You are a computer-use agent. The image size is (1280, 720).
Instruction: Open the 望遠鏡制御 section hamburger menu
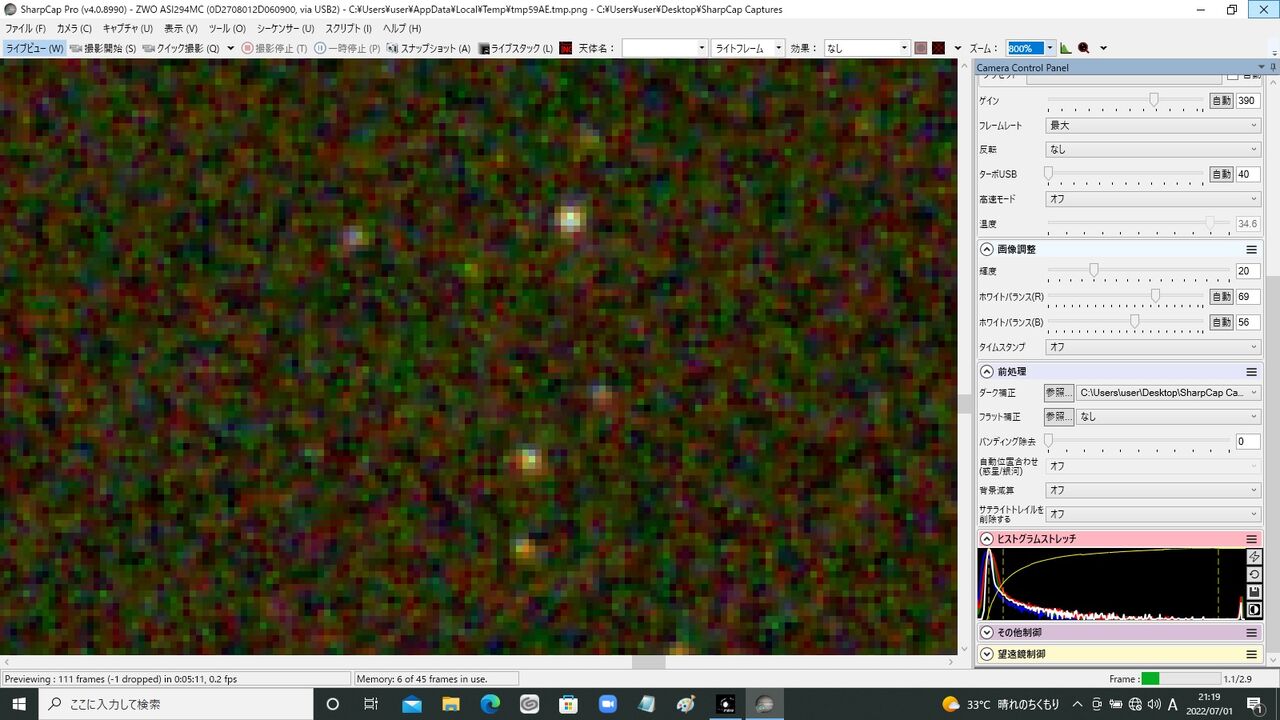(x=1251, y=654)
